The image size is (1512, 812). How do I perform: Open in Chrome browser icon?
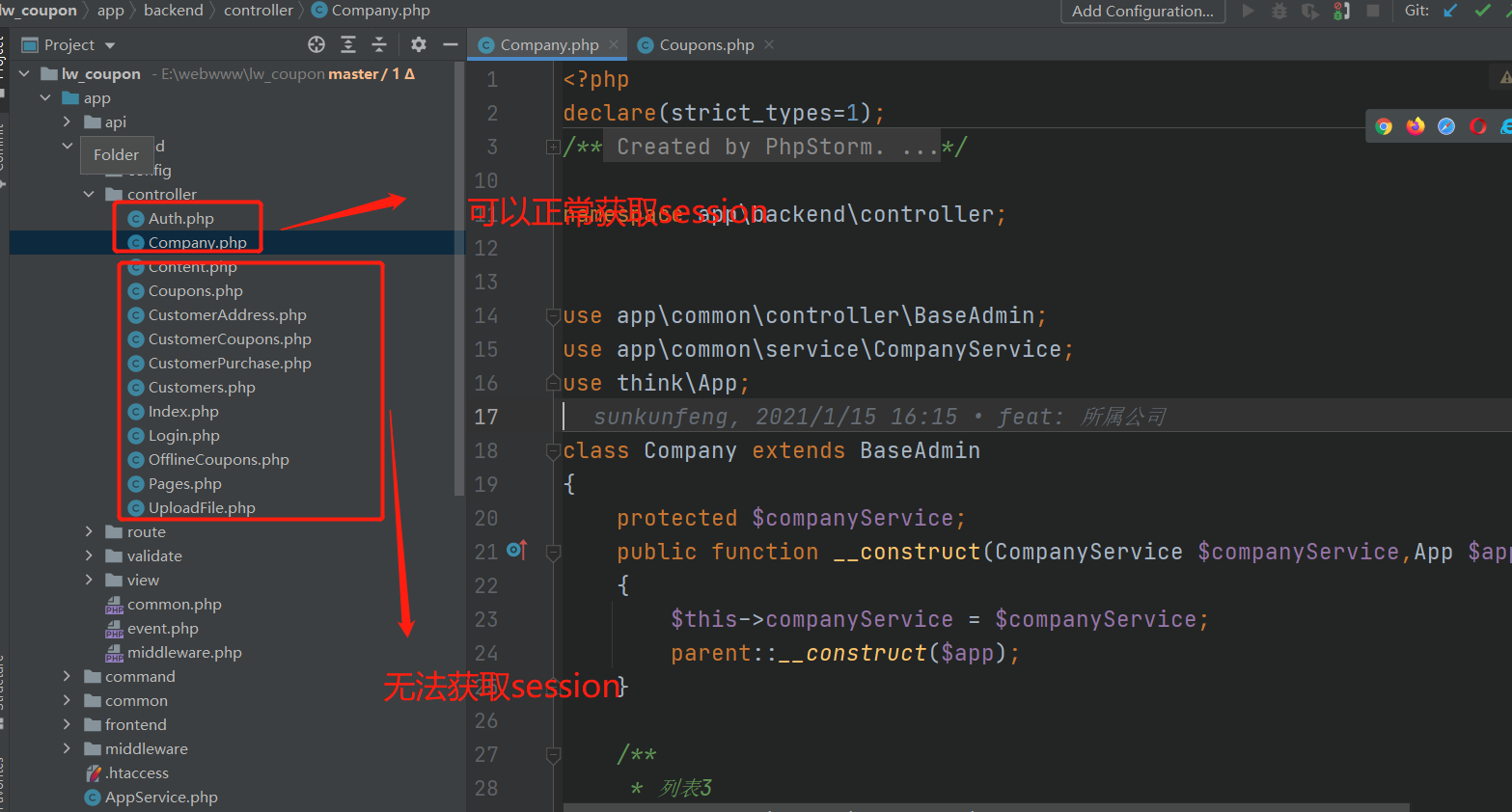coord(1384,126)
